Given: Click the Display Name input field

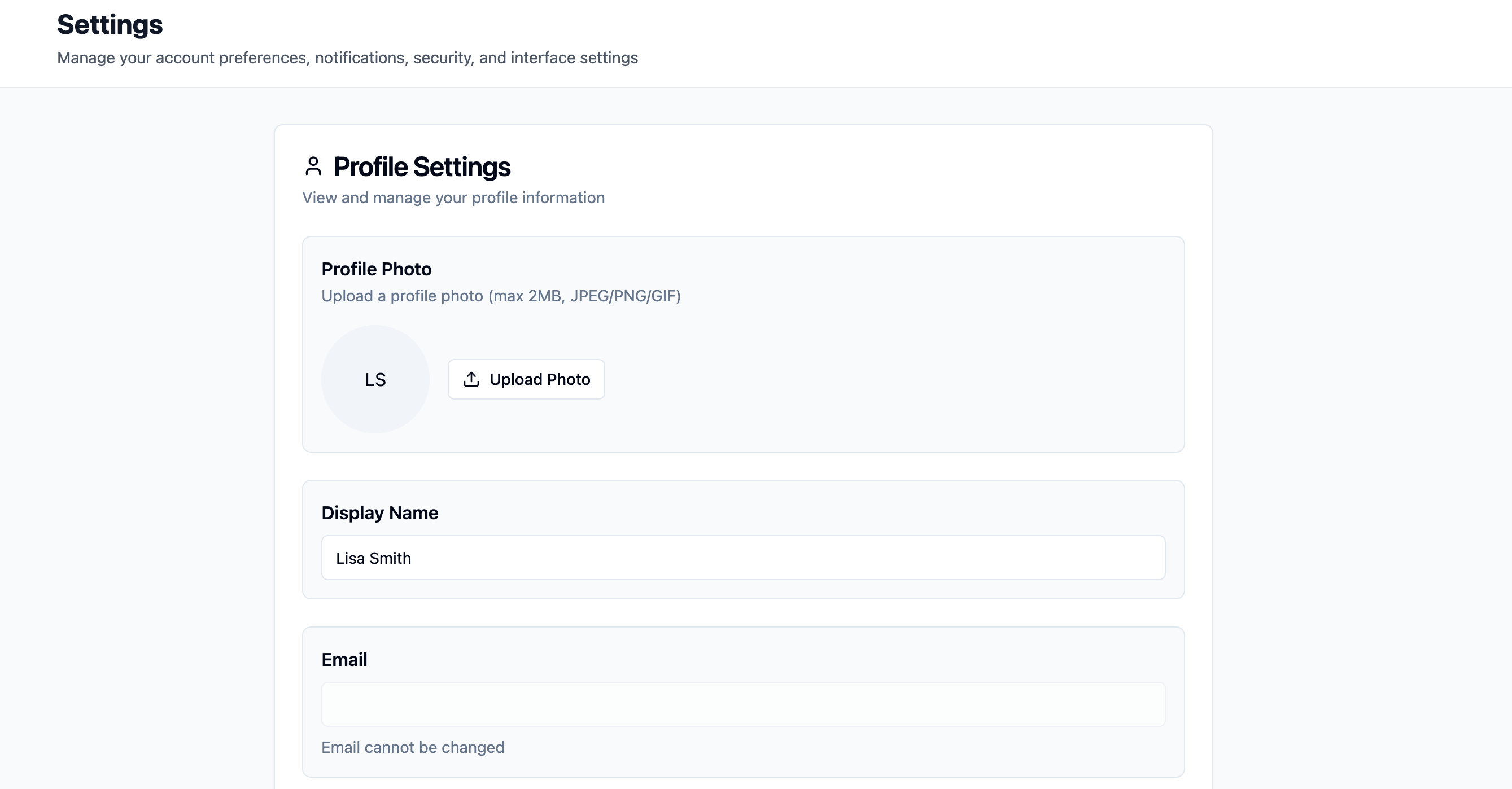Looking at the screenshot, I should click(x=742, y=558).
